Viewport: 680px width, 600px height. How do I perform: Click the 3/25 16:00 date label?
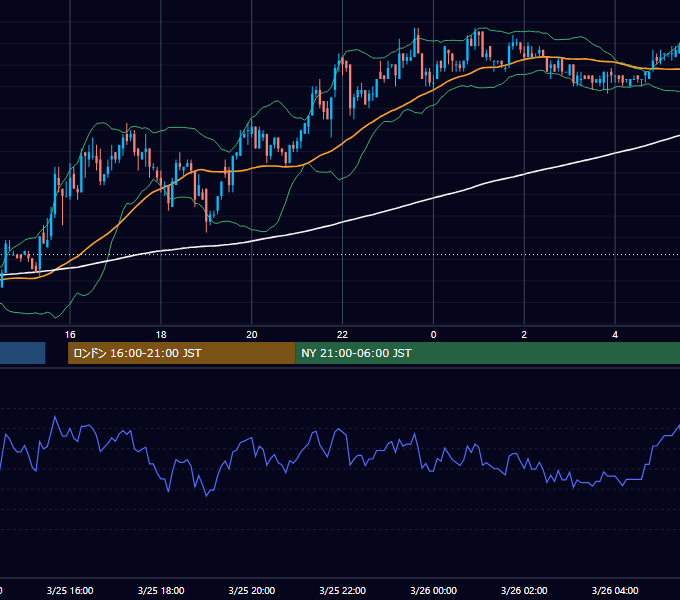70,590
